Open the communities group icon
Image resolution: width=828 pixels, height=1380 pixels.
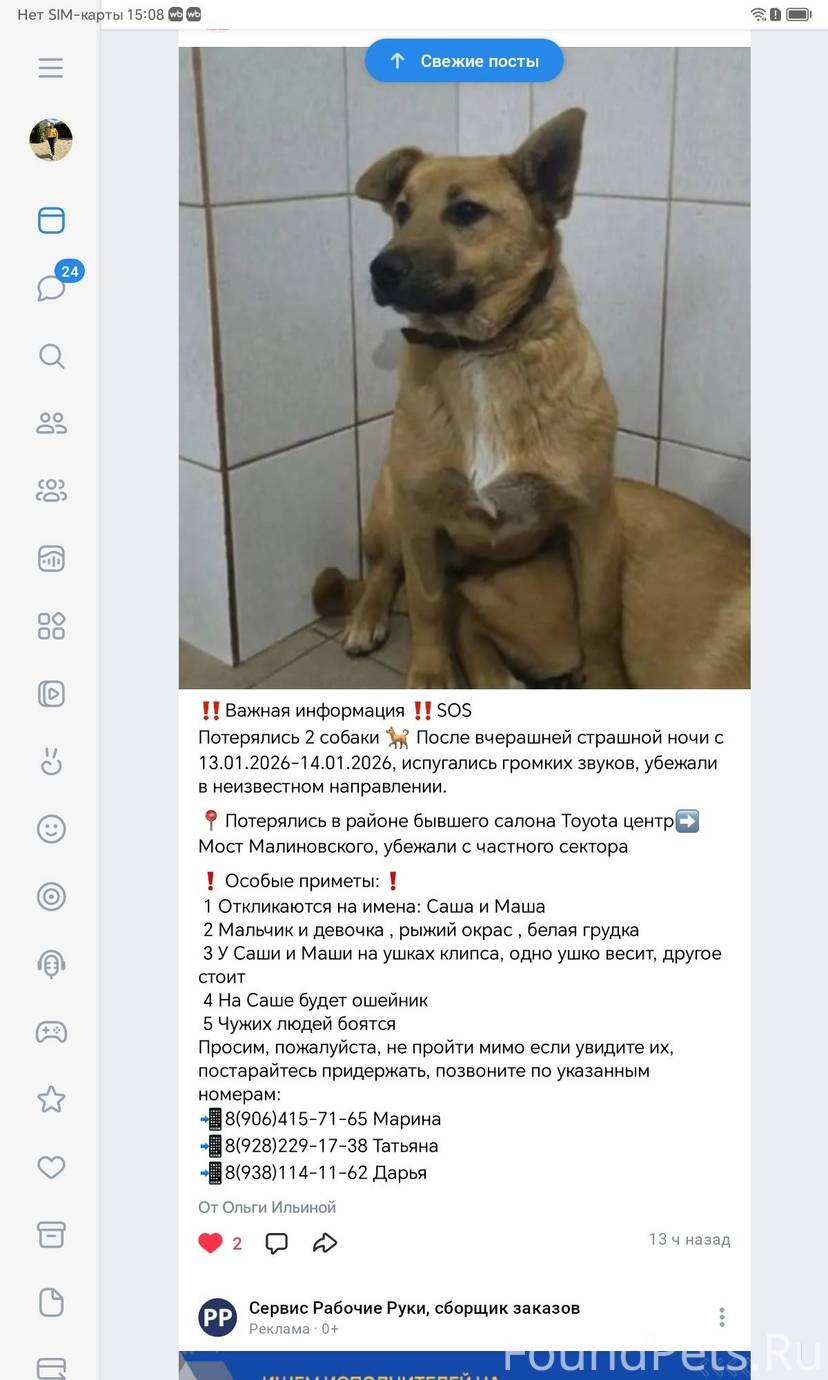[x=51, y=490]
